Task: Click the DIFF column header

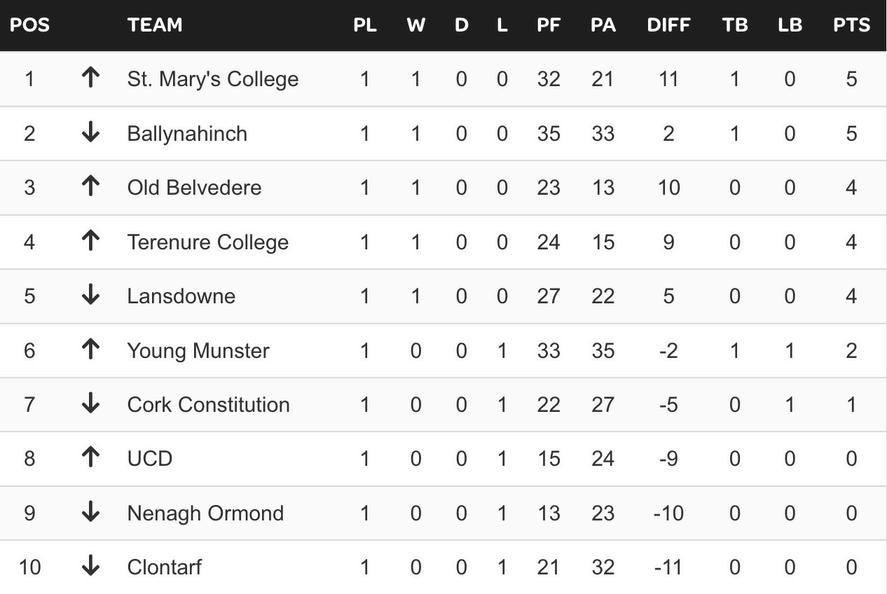Action: (x=668, y=25)
